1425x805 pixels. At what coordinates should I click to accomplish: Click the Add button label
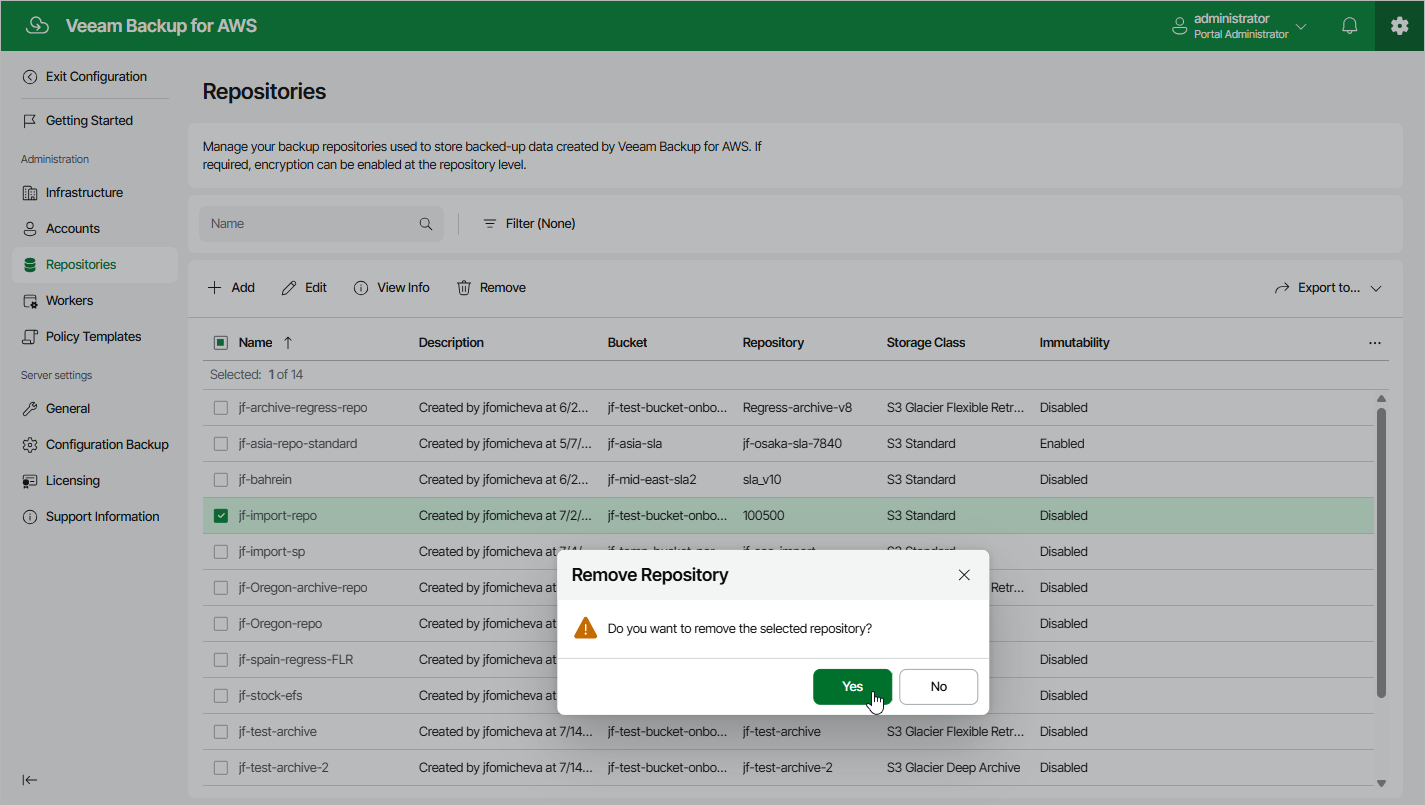click(x=243, y=288)
